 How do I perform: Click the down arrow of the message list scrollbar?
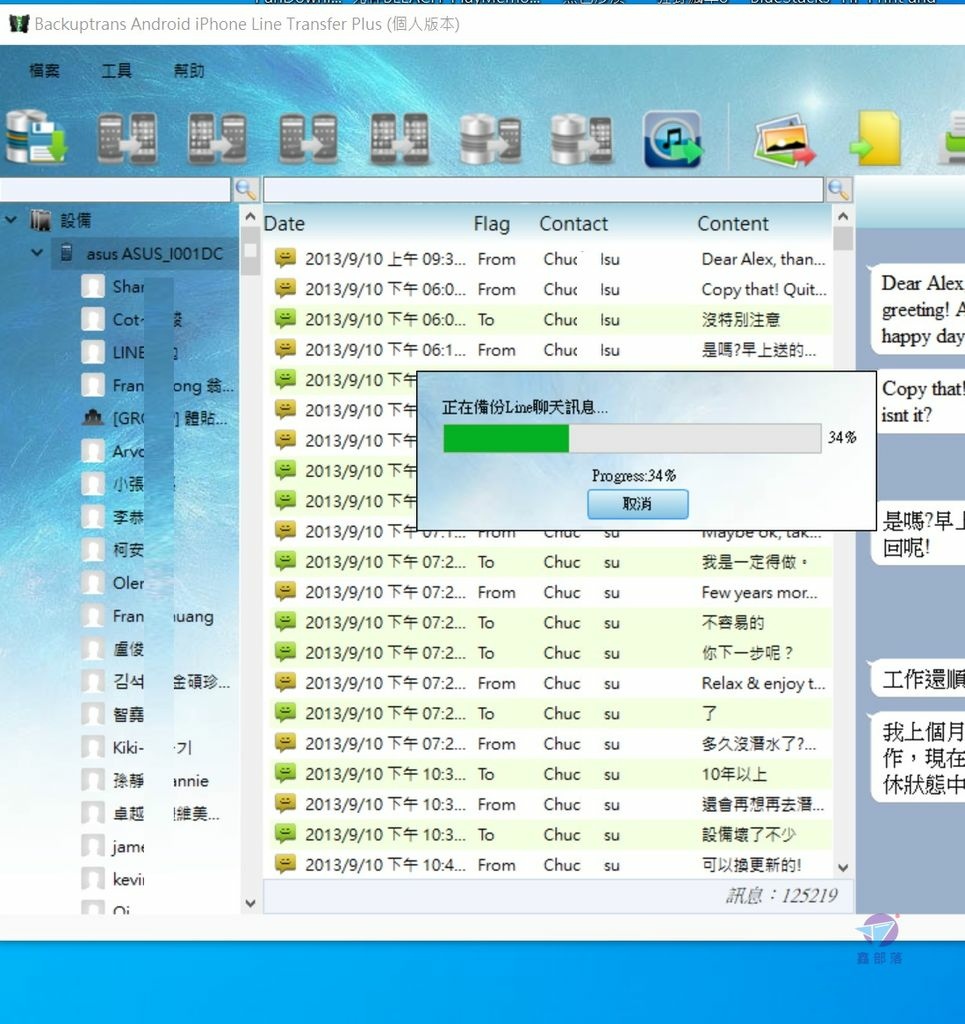(843, 868)
